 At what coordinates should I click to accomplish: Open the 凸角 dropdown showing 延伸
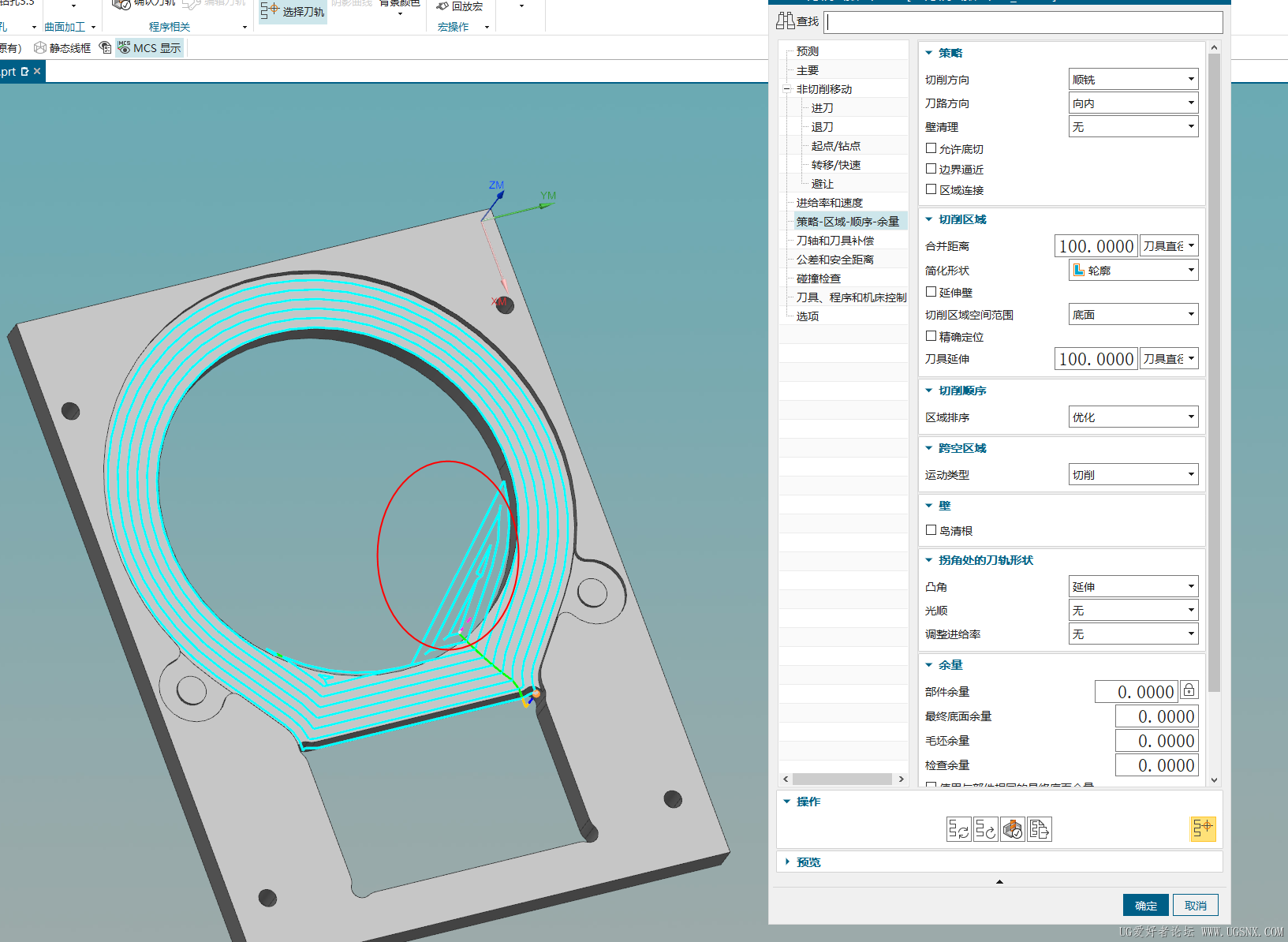click(1133, 586)
